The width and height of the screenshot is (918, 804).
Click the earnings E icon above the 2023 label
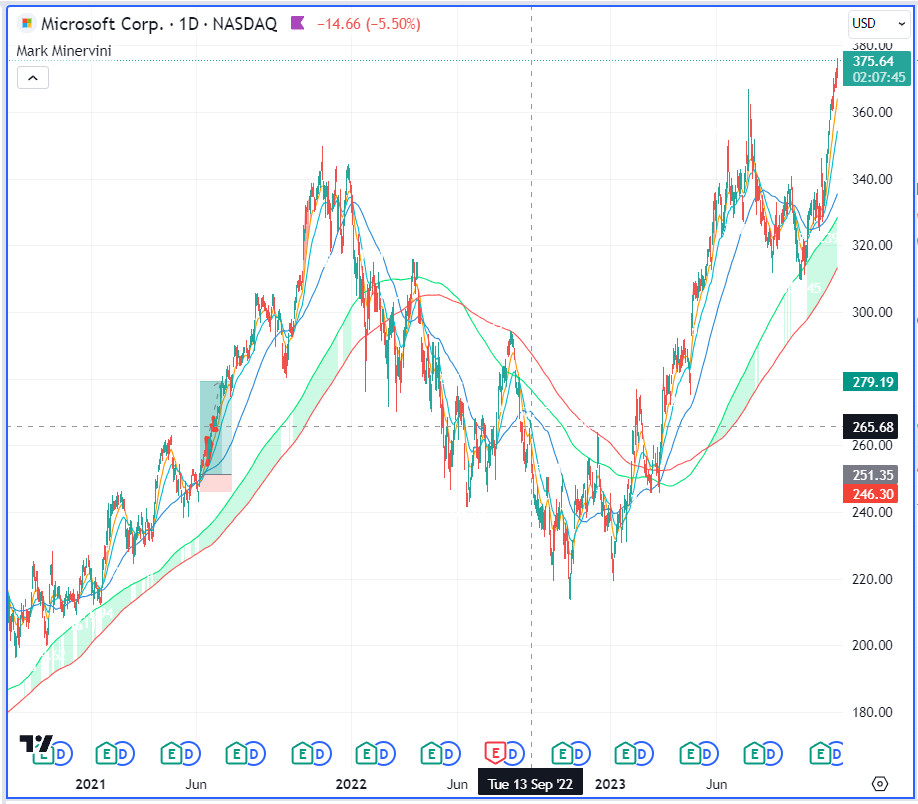(627, 752)
